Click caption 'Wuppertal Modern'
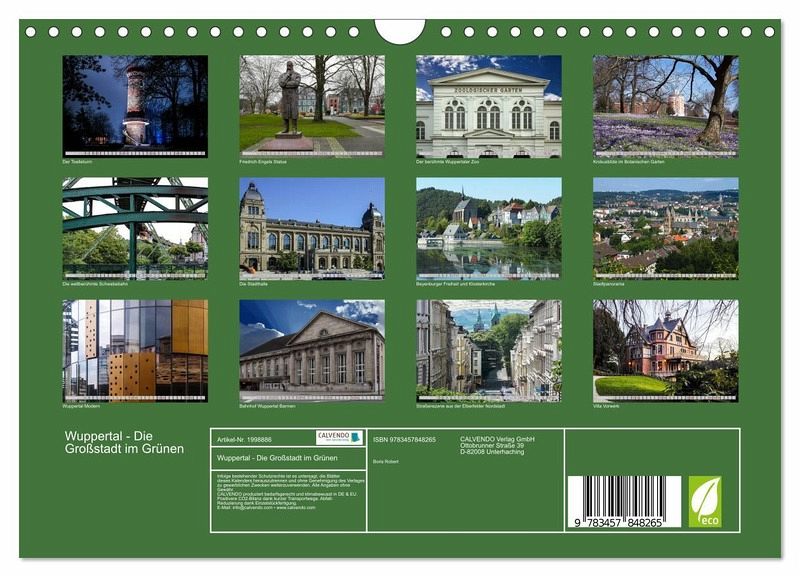Screen dimensions: 800x577 pyautogui.click(x=81, y=407)
